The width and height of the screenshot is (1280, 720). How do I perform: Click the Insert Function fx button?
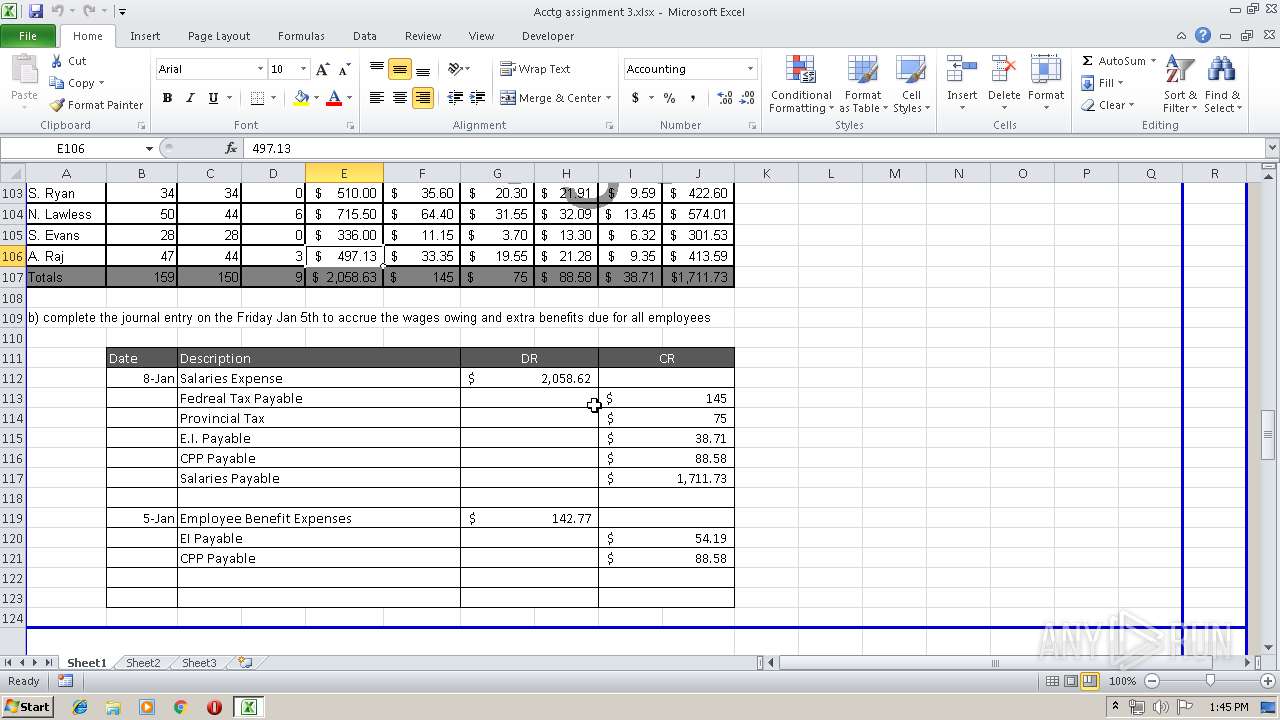(x=231, y=148)
